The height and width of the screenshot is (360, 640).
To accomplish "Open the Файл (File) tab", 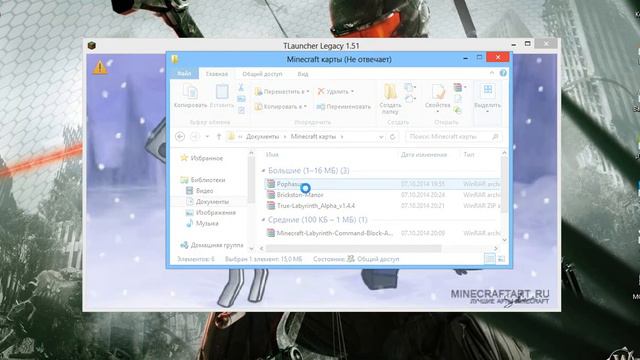I will [x=184, y=73].
